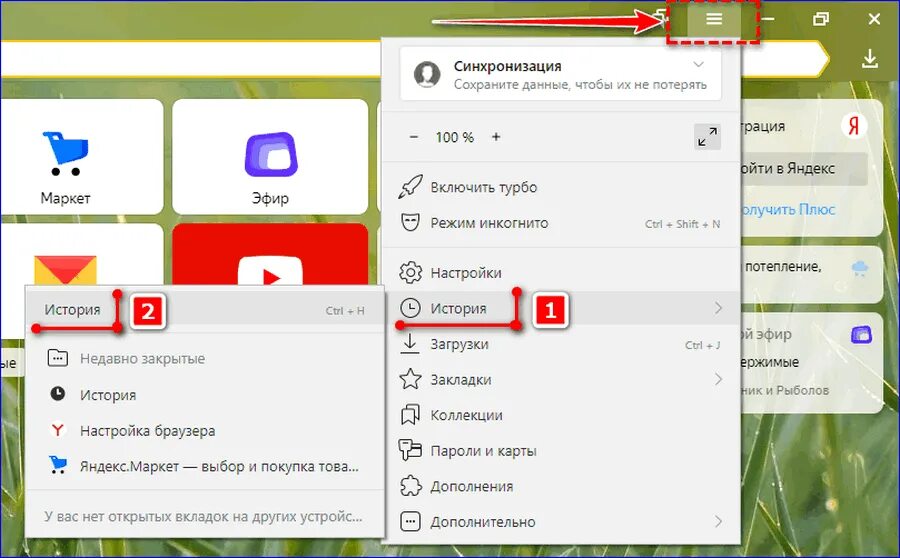Click the rocket icon for turbo mode
900x558 pixels.
[x=410, y=187]
